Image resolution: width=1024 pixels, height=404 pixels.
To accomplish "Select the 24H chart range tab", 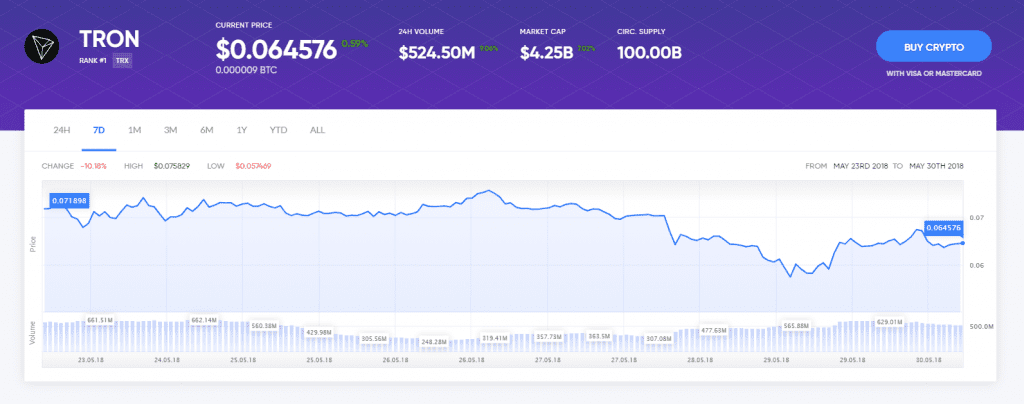I will [x=61, y=130].
